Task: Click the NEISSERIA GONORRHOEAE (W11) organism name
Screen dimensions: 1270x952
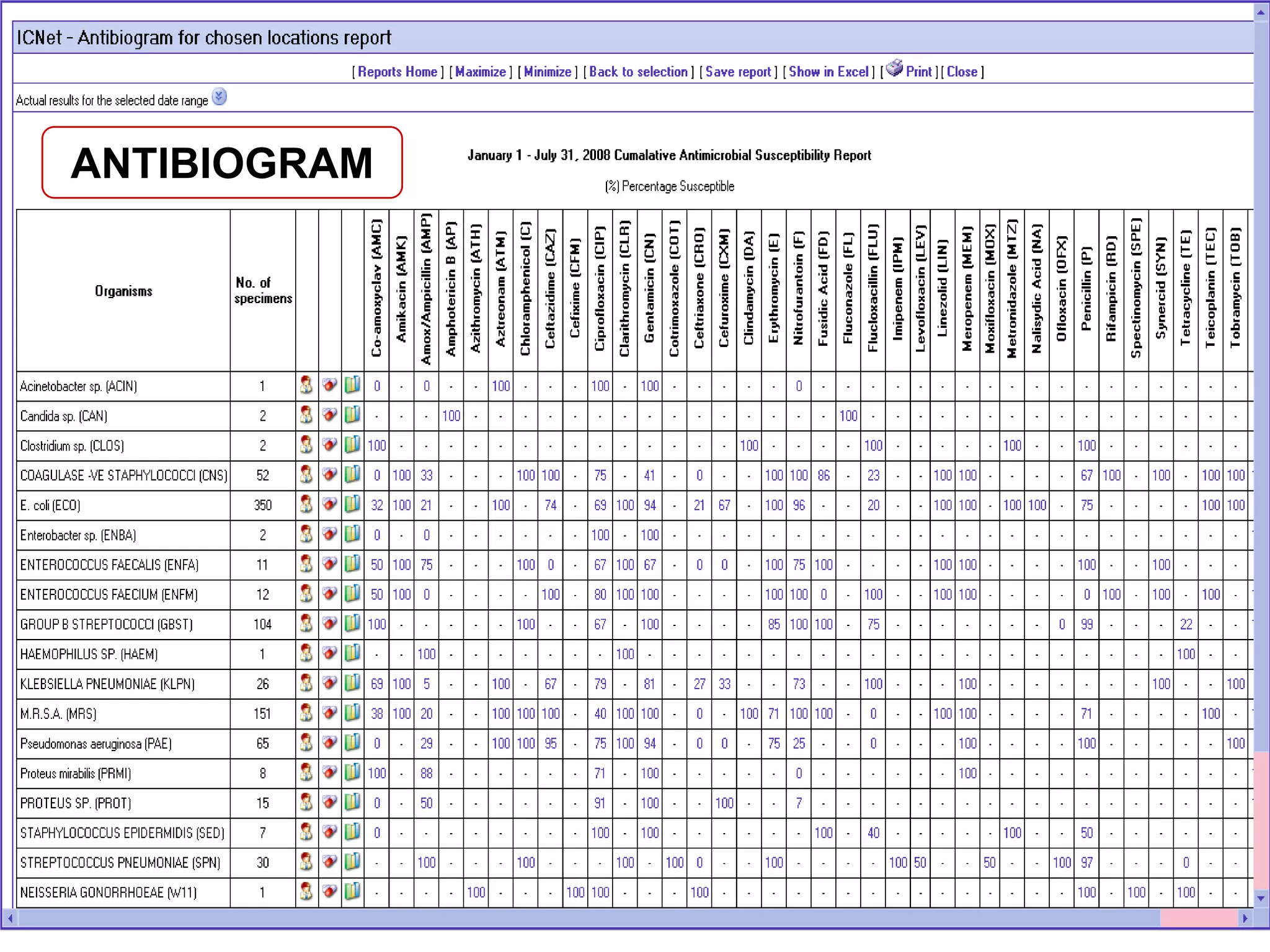Action: click(x=109, y=892)
